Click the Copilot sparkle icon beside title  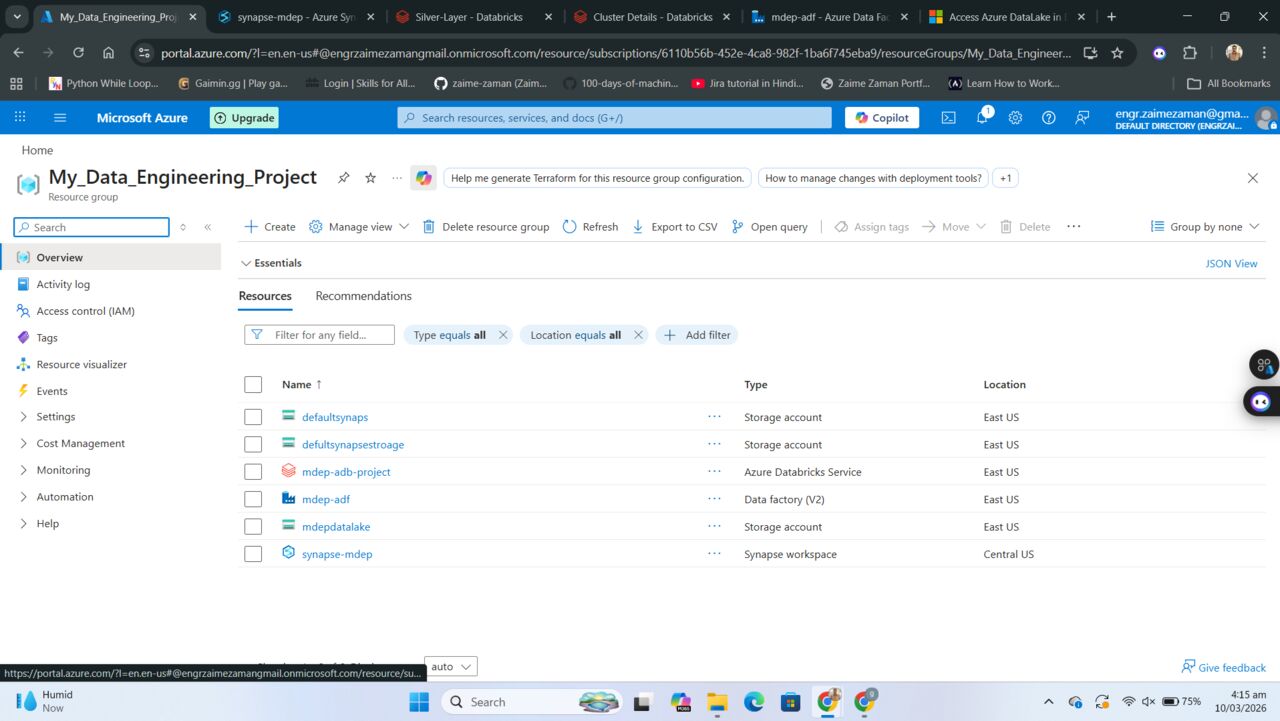point(424,178)
